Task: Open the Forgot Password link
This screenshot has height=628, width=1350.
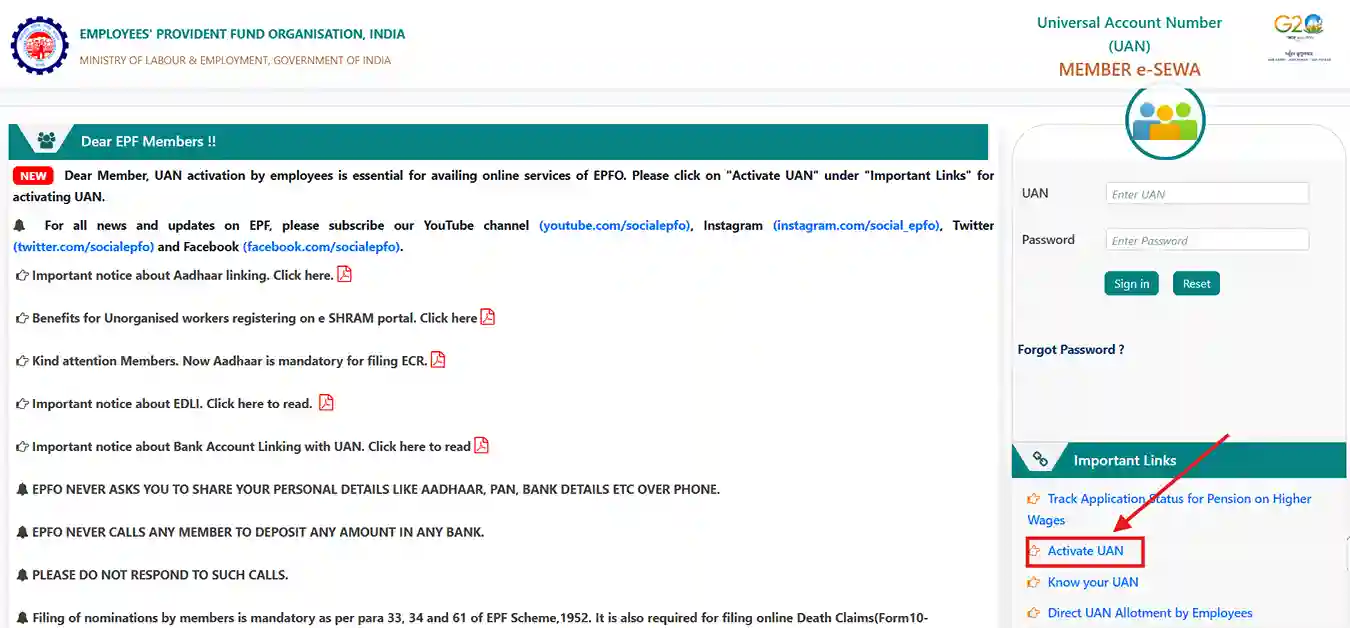Action: (x=1071, y=350)
